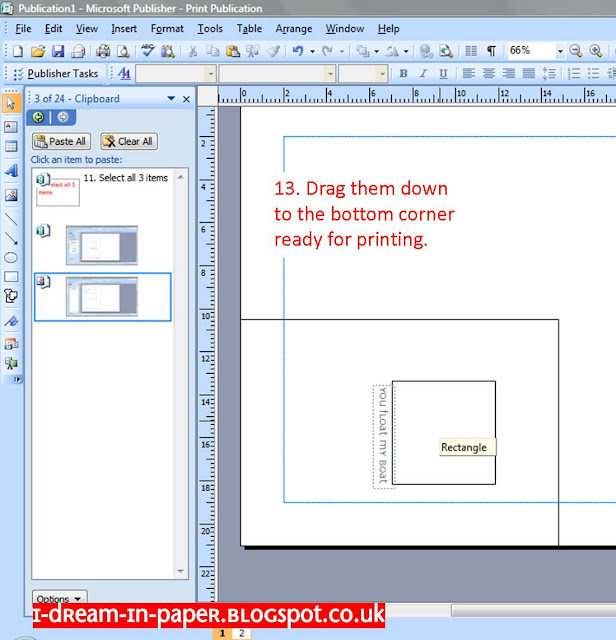
Task: Open Publisher Tasks
Action: click(x=56, y=74)
